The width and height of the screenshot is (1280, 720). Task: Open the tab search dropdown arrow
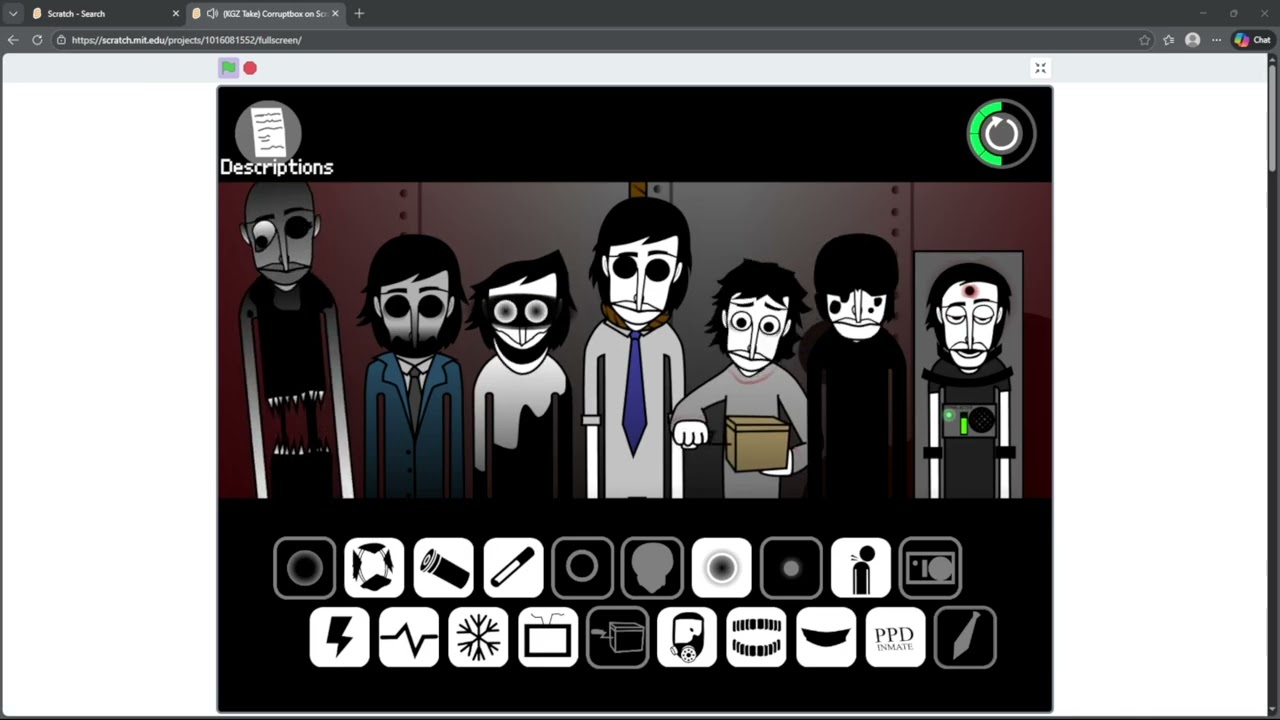13,14
